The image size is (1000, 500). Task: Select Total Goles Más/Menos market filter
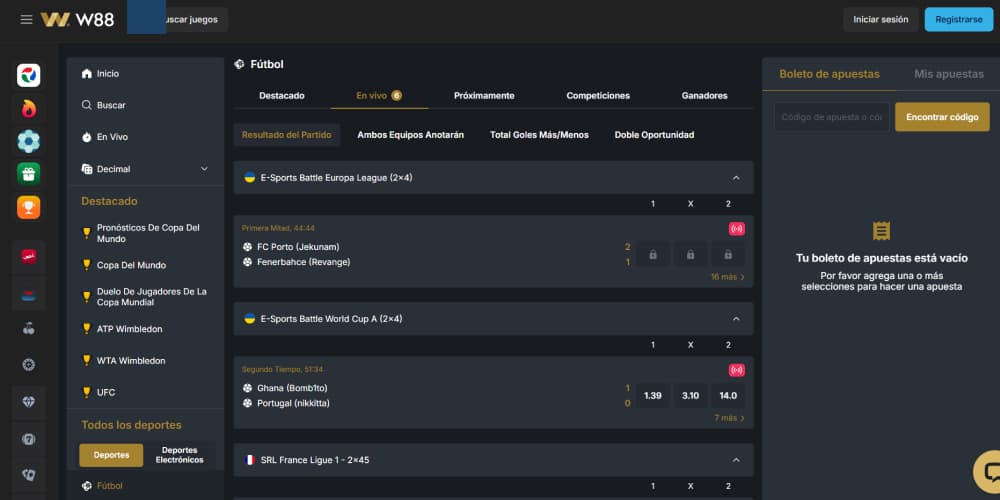pos(539,135)
